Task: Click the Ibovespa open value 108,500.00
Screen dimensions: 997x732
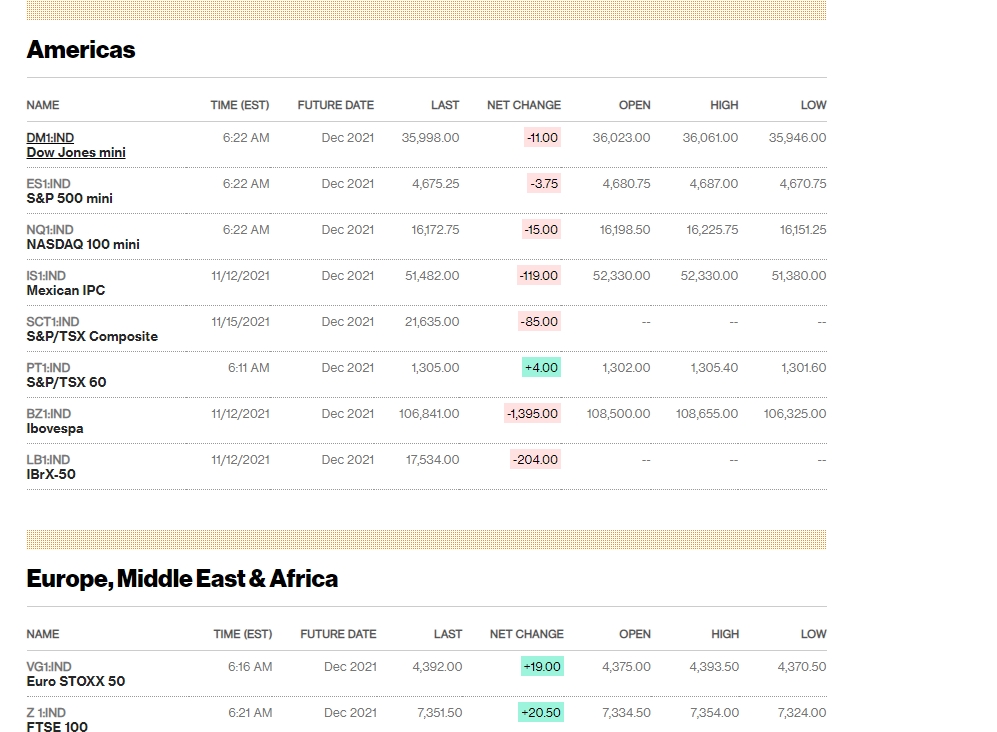Action: click(618, 414)
